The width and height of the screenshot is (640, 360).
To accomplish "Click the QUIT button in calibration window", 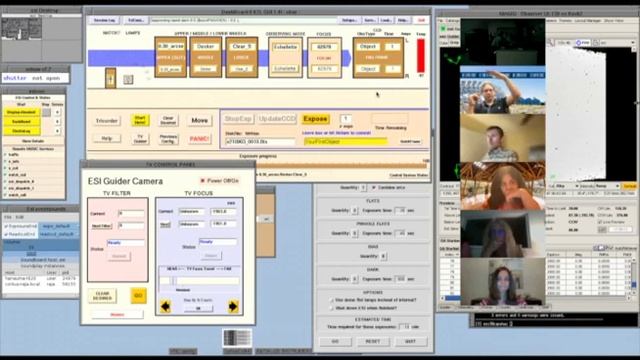I will click(410, 341).
